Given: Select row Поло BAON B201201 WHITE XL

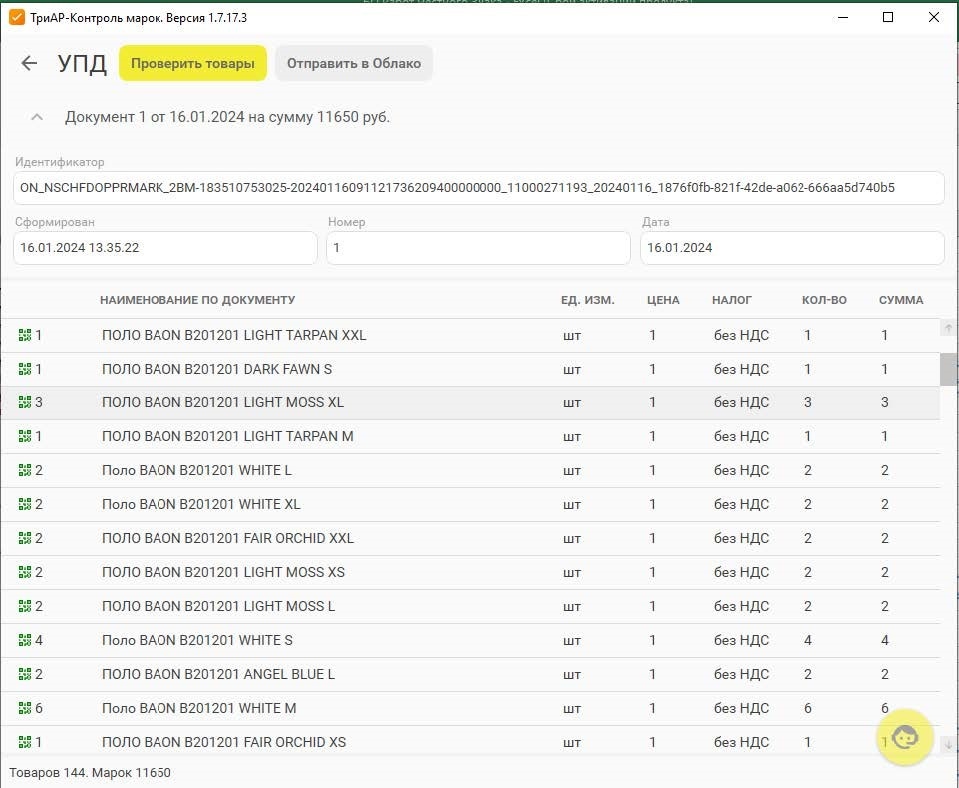Looking at the screenshot, I should 470,504.
